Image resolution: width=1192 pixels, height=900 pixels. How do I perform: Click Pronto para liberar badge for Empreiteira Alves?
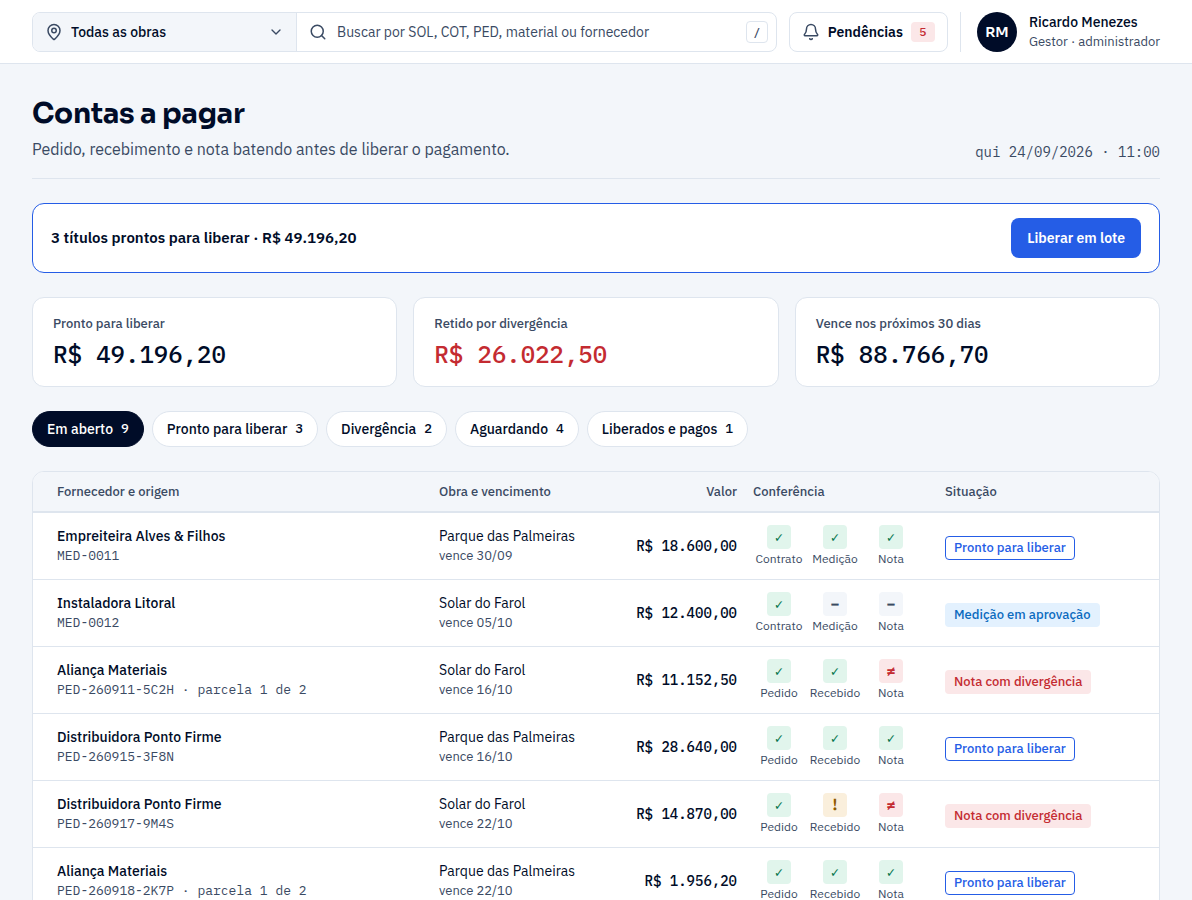point(1010,548)
